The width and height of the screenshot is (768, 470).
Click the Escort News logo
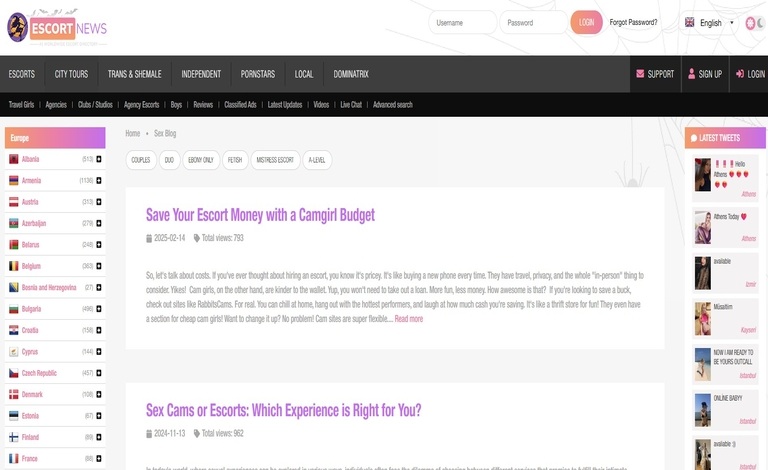pos(57,27)
